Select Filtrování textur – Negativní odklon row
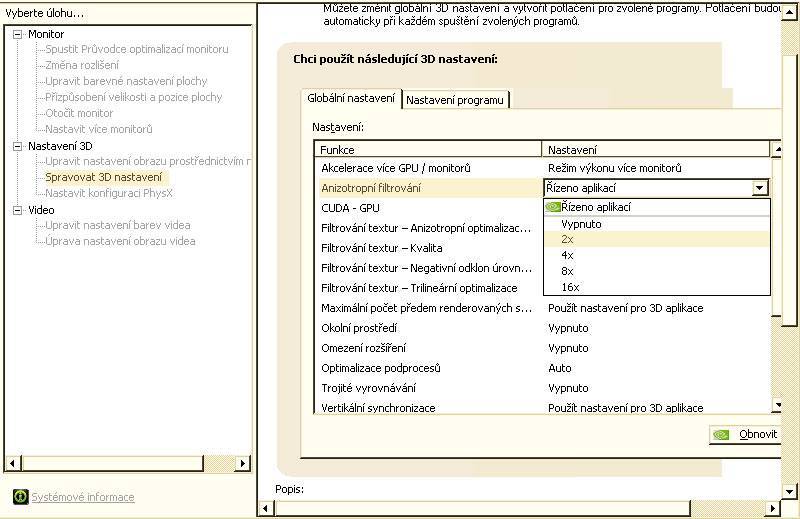The image size is (800, 519). point(429,268)
